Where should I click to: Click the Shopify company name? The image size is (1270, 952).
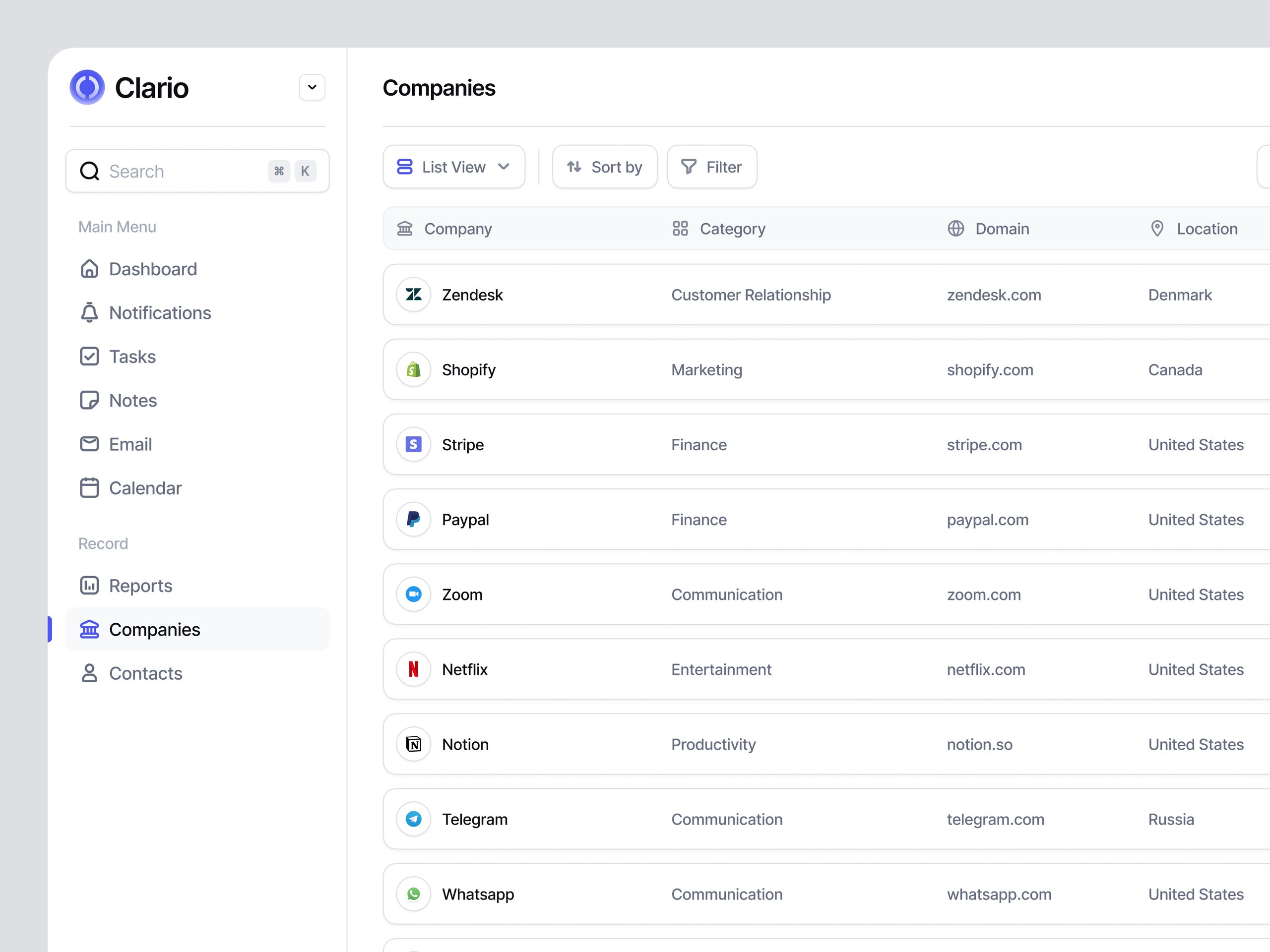pyautogui.click(x=468, y=370)
